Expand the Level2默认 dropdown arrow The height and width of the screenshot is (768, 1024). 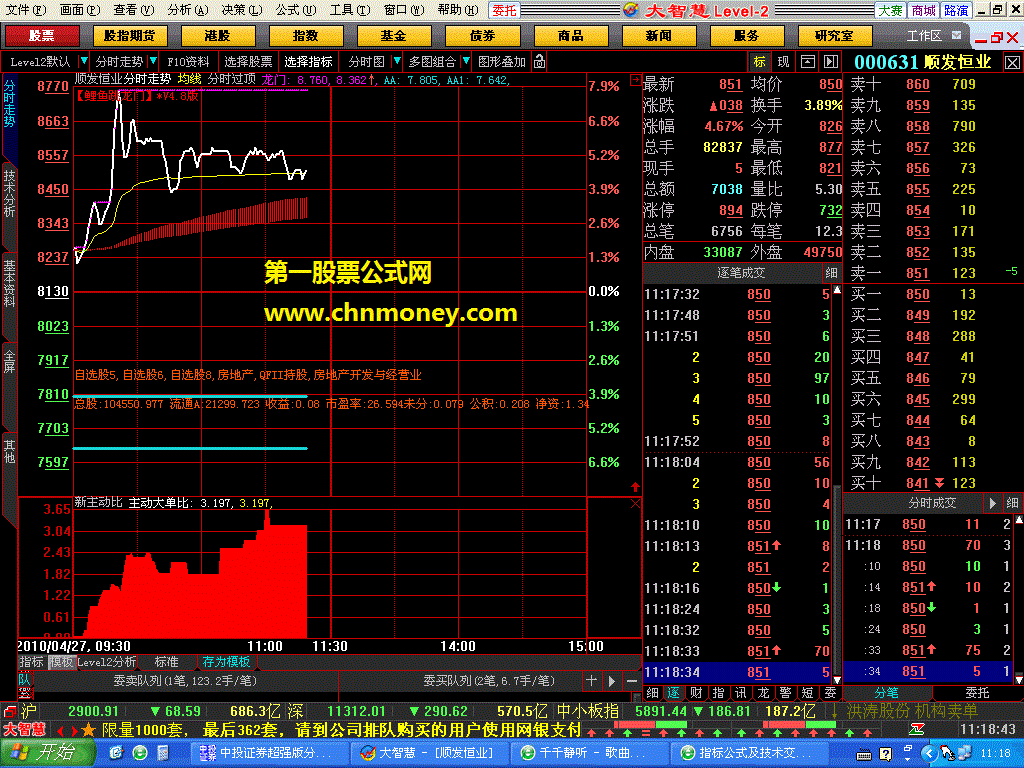pyautogui.click(x=84, y=61)
